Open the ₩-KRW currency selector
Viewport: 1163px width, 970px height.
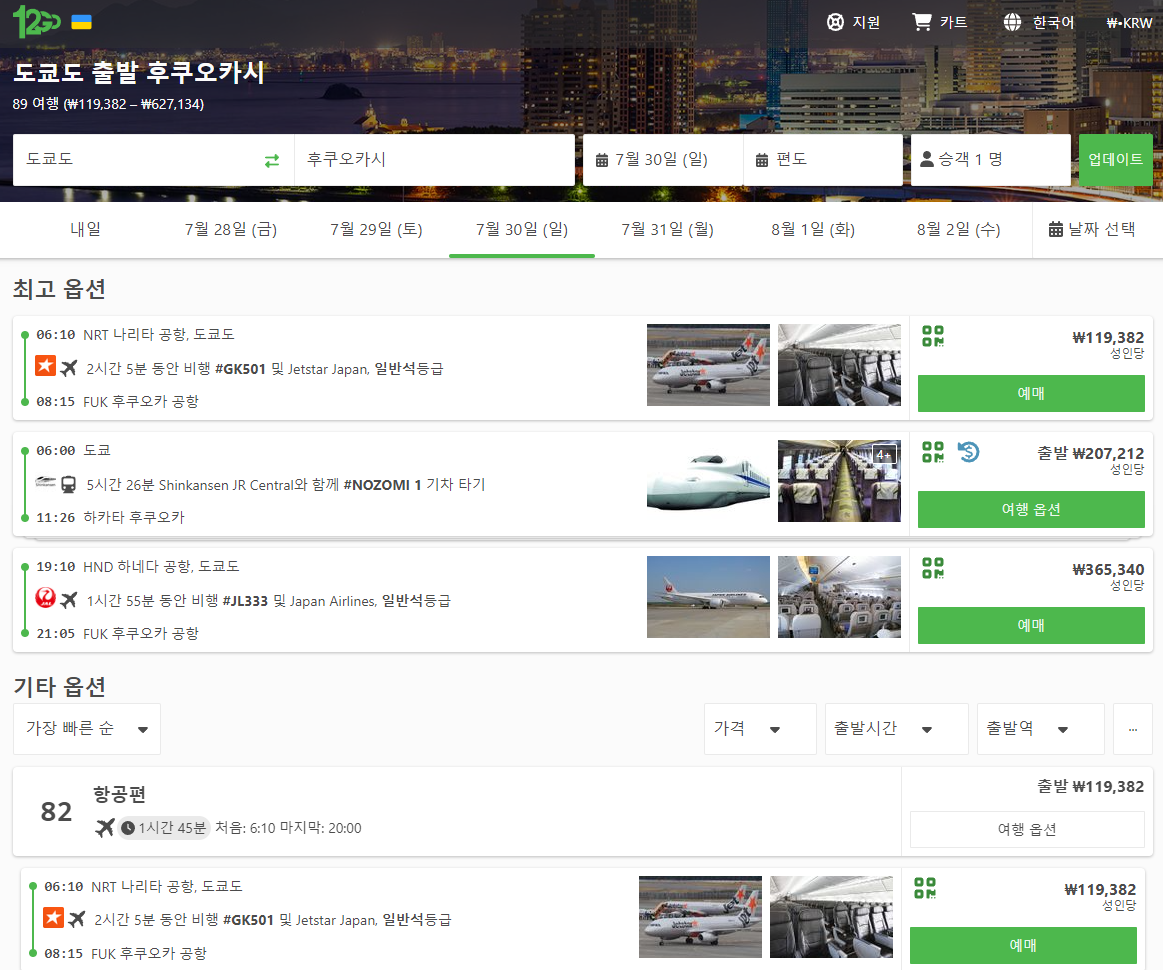point(1129,23)
